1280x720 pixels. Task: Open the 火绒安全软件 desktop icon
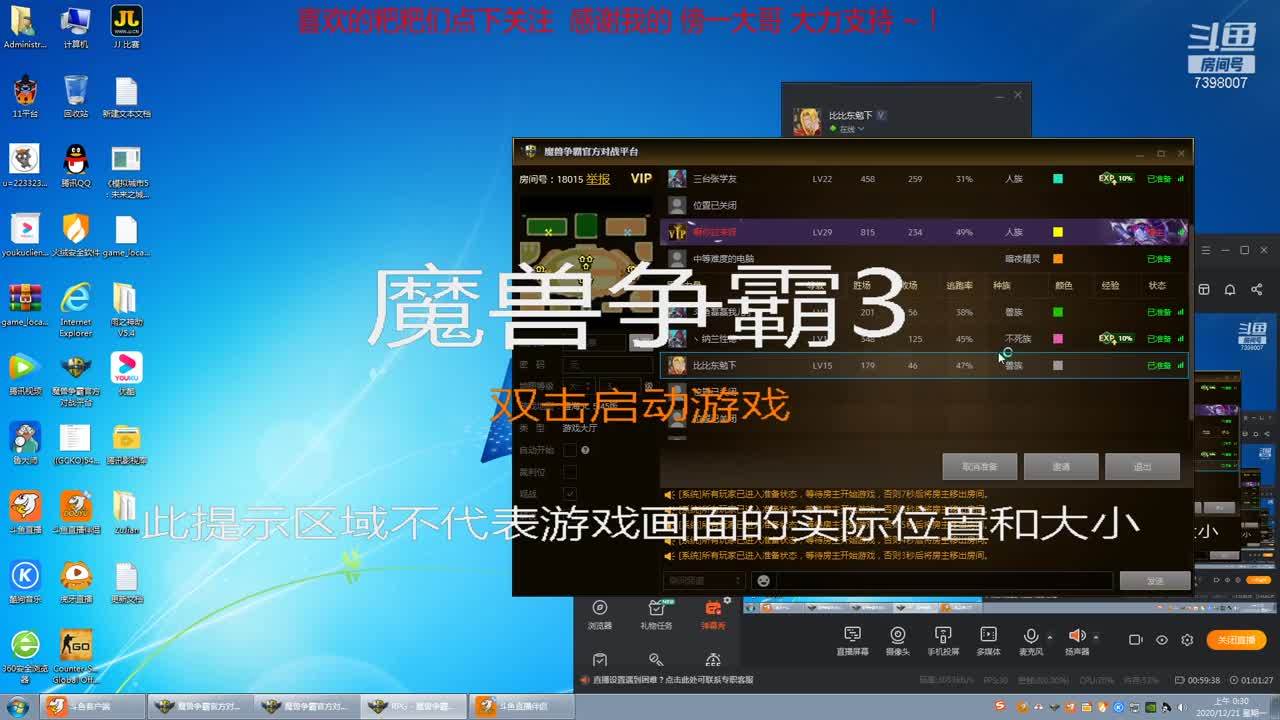(76, 235)
